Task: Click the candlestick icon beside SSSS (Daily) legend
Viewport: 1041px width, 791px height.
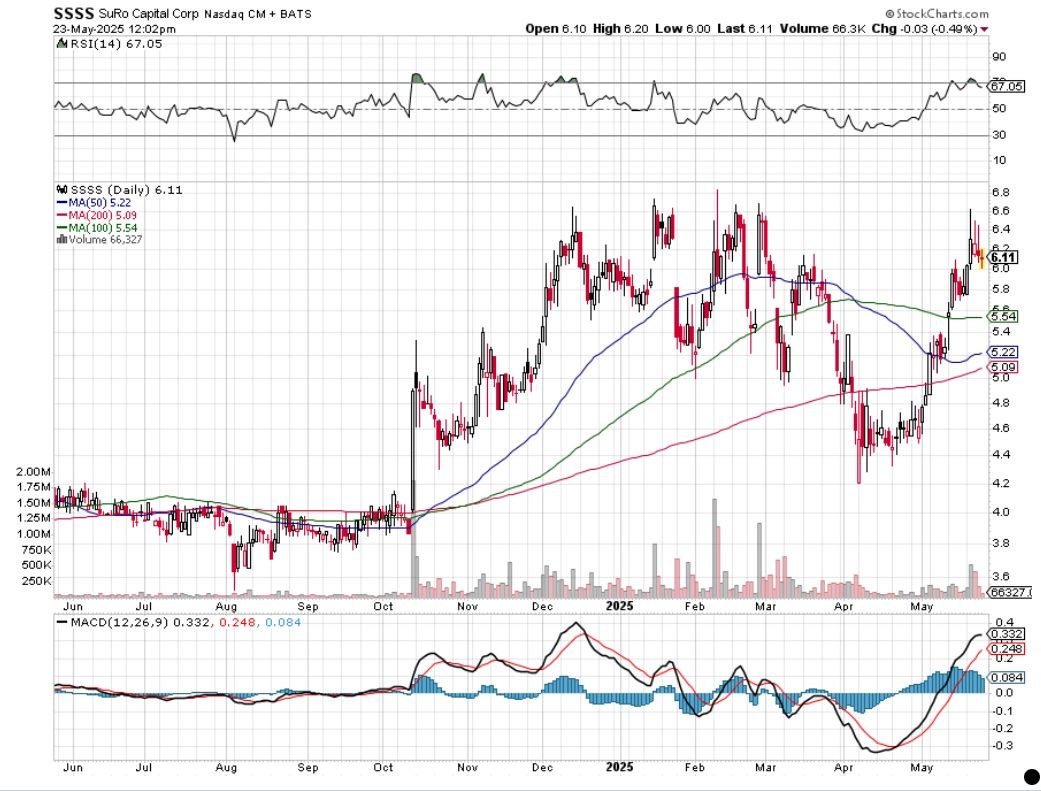Action: 59,190
